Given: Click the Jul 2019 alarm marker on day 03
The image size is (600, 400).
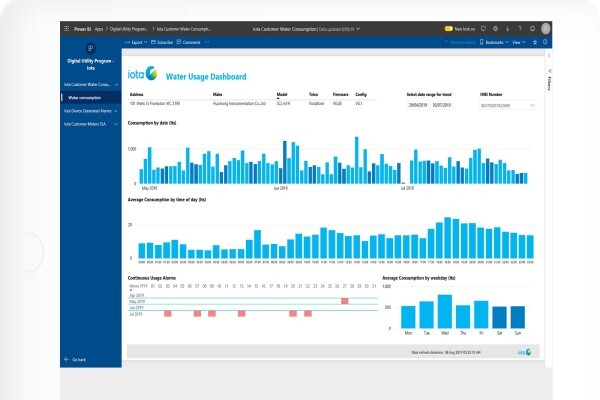Looking at the screenshot, I should 168,314.
